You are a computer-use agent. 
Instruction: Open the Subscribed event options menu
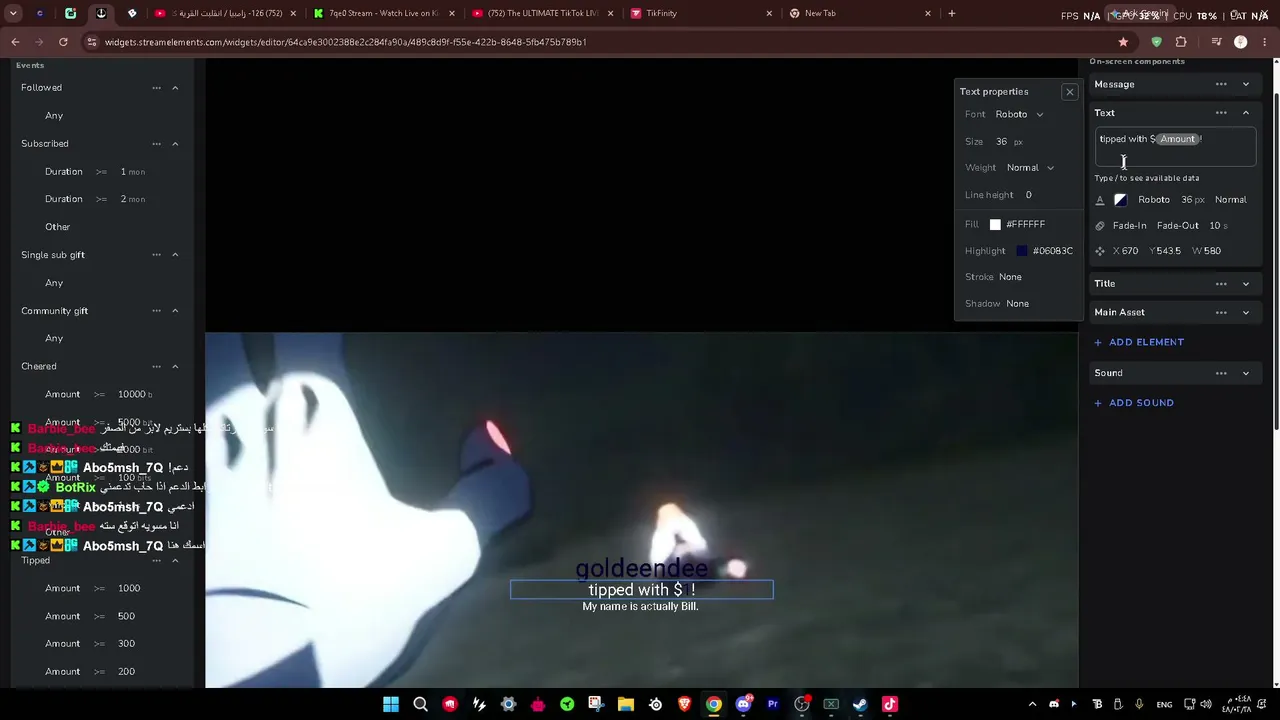(x=156, y=144)
